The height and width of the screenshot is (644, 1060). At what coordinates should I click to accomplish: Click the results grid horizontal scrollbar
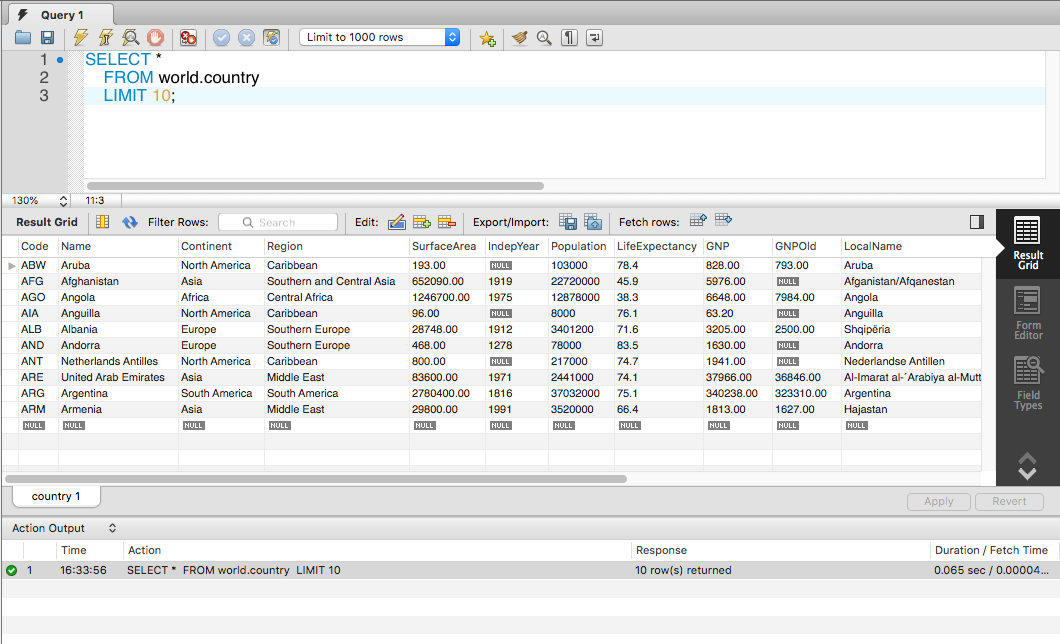316,479
